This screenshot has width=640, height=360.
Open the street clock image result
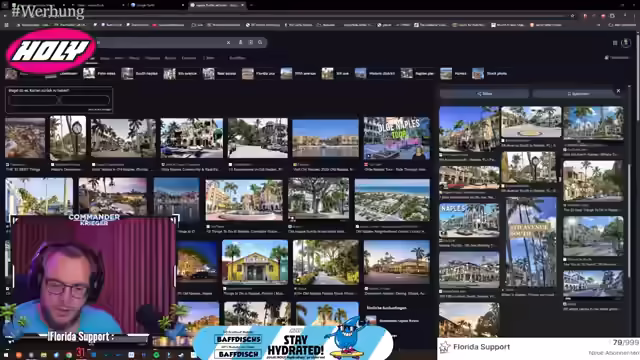pyautogui.click(x=68, y=138)
